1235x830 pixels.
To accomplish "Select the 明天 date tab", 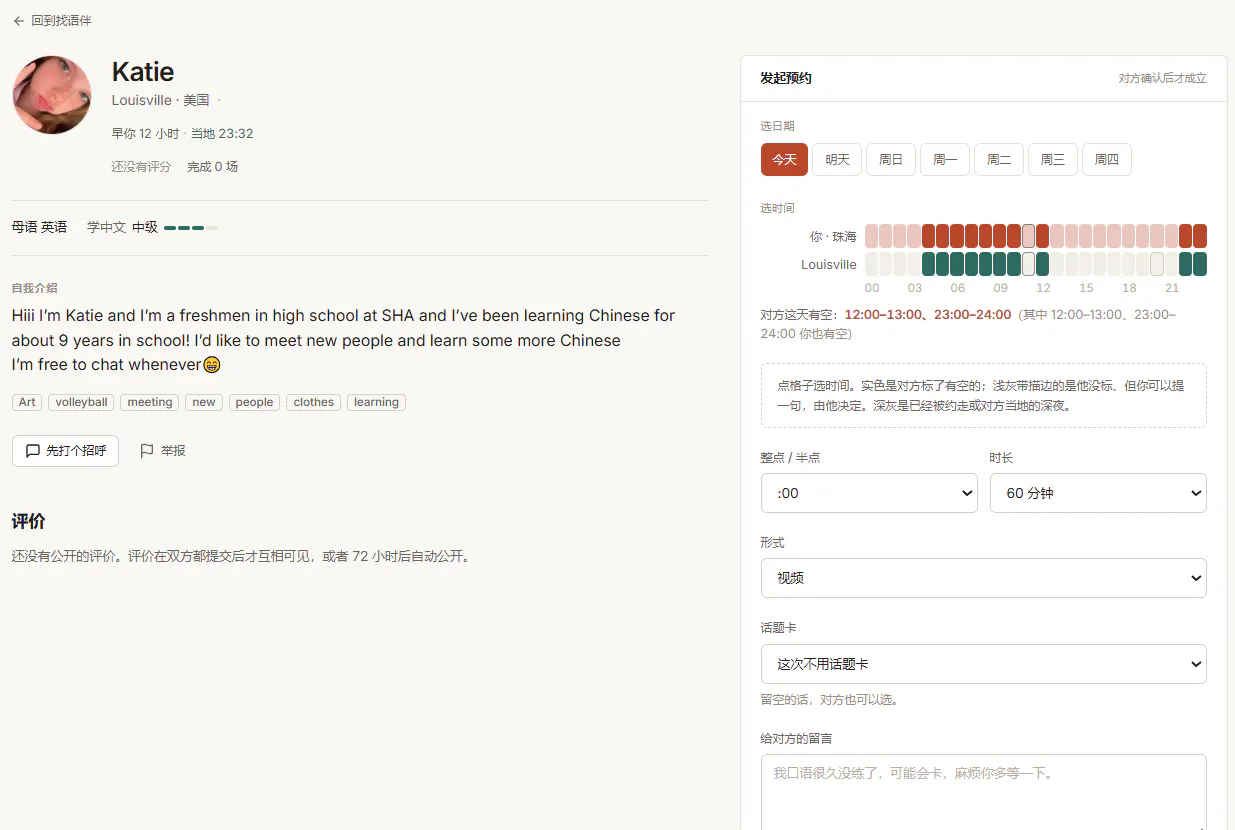I will (838, 160).
